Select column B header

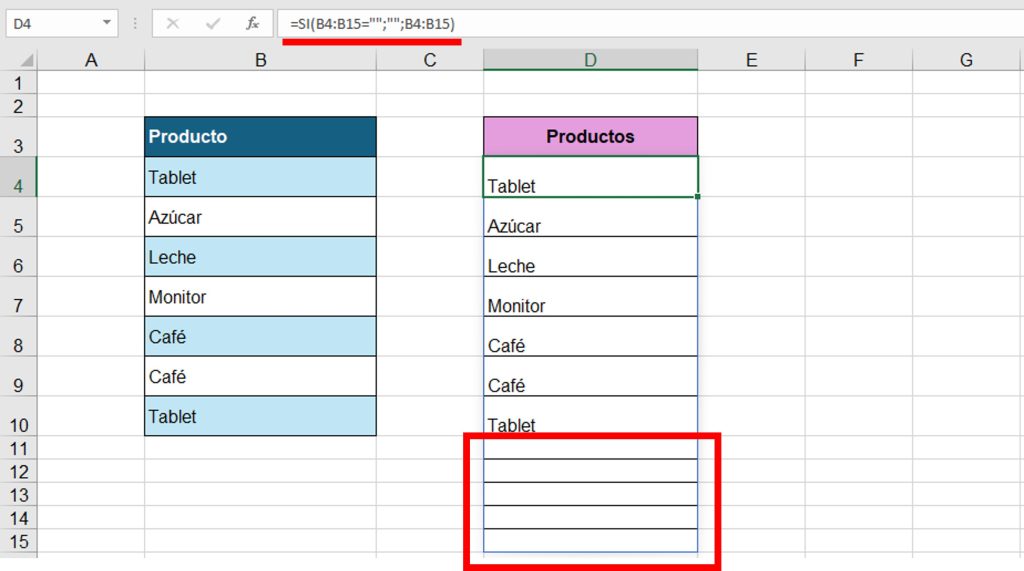[x=260, y=60]
